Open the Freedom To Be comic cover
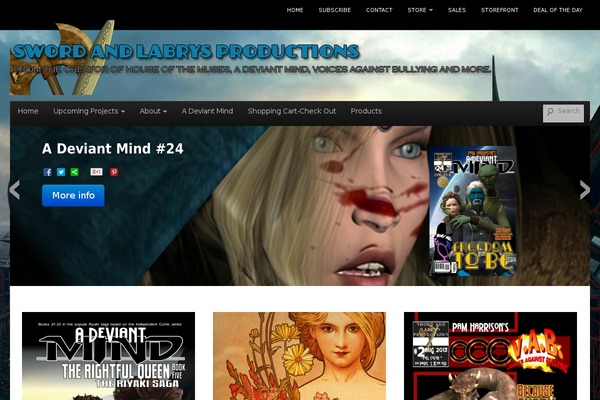 tap(473, 211)
